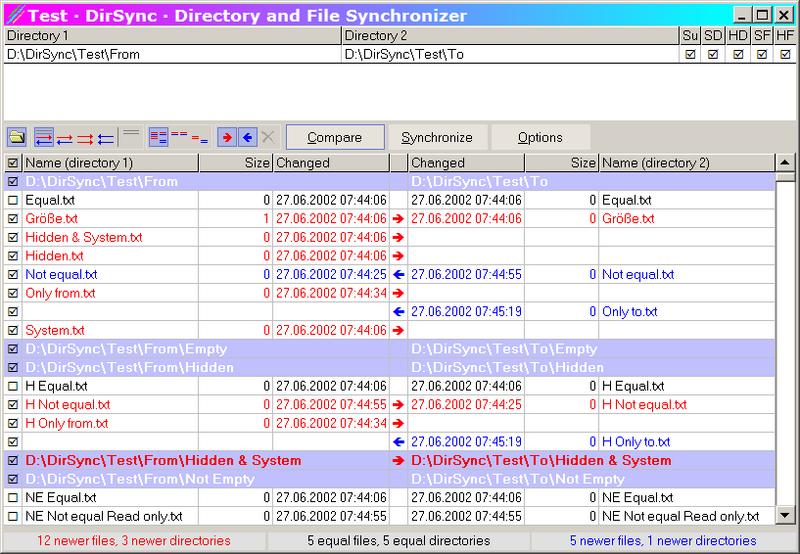800x554 pixels.
Task: Click the Compare button
Action: coord(335,137)
